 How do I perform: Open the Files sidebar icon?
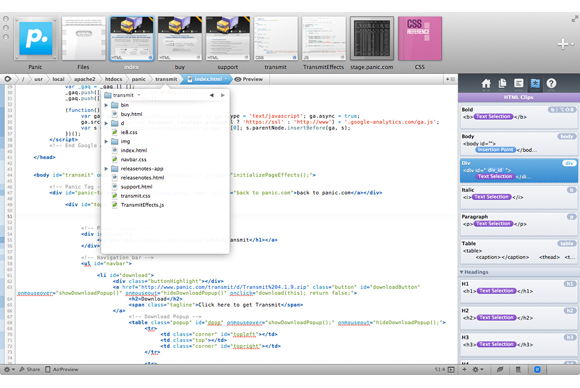(x=502, y=84)
